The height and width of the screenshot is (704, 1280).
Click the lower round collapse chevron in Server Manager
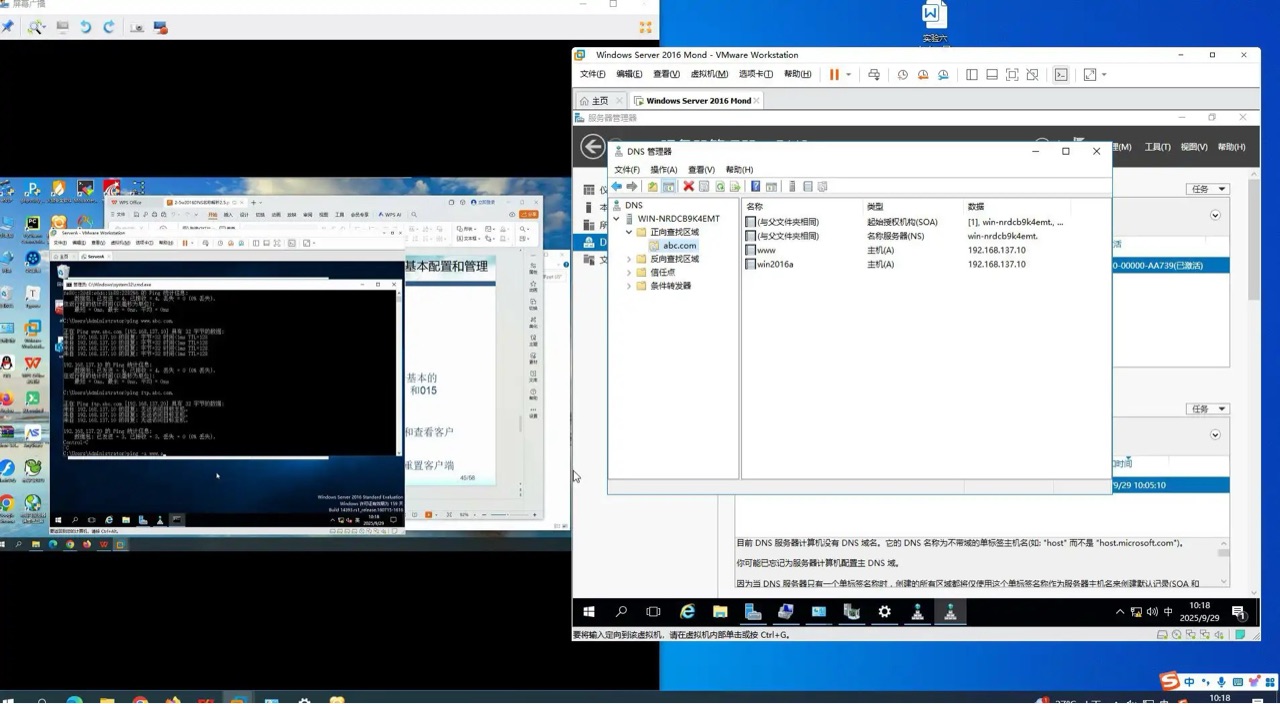pyautogui.click(x=1215, y=435)
